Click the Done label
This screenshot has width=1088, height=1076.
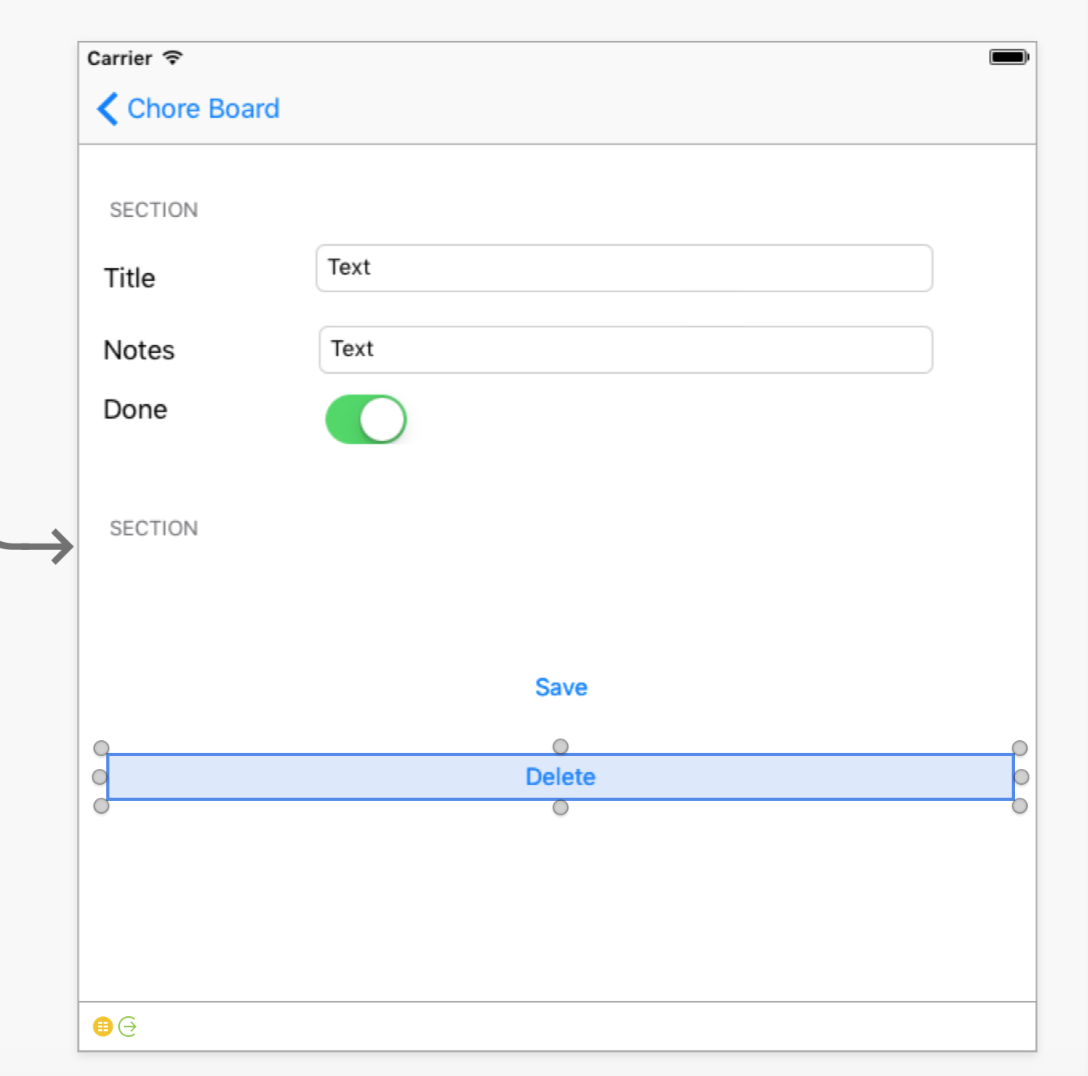pos(135,410)
